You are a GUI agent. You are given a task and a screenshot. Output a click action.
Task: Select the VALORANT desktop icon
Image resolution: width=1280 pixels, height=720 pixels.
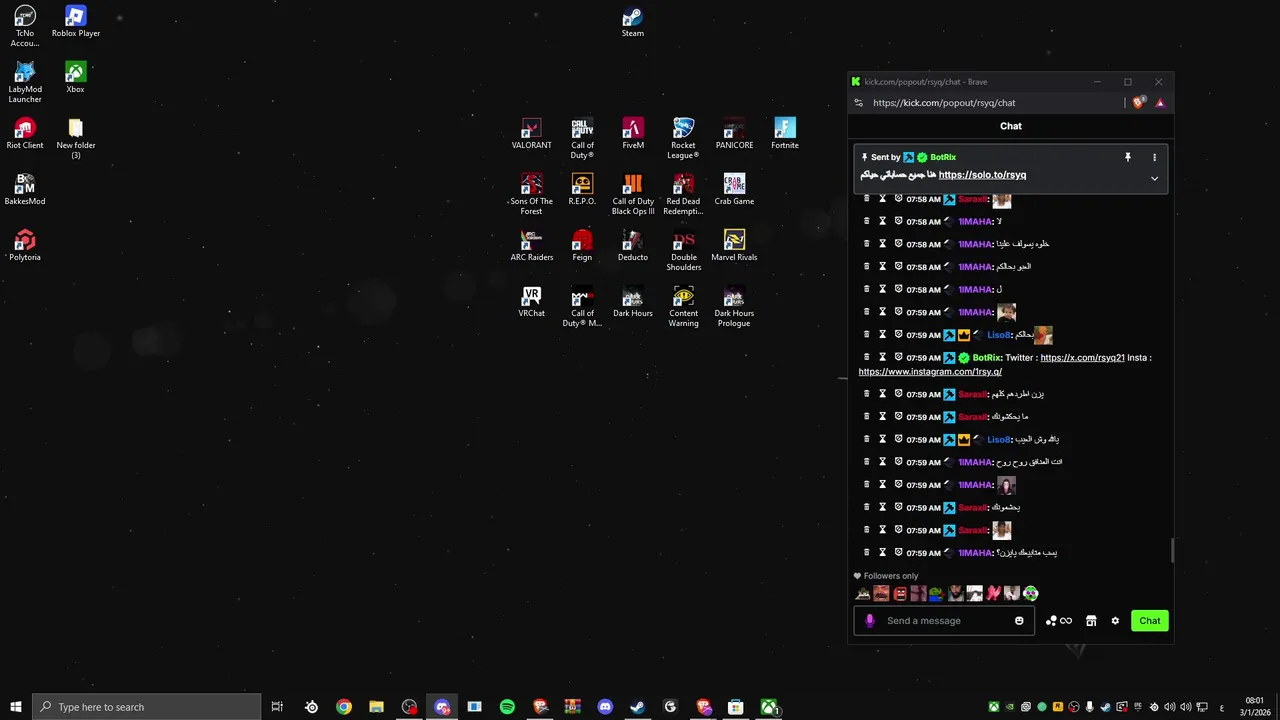(x=531, y=134)
